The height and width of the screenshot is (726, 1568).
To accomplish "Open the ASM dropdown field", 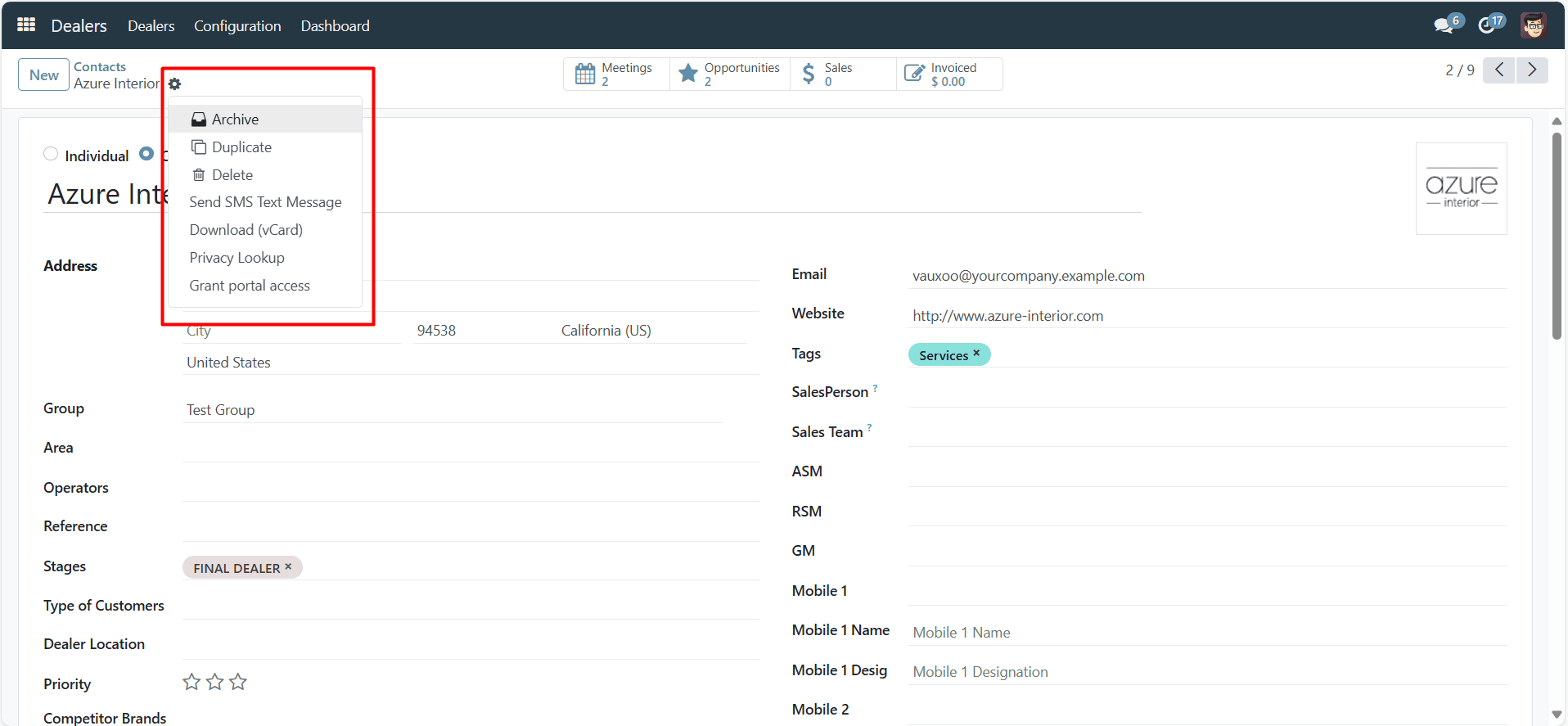I will 1208,472.
